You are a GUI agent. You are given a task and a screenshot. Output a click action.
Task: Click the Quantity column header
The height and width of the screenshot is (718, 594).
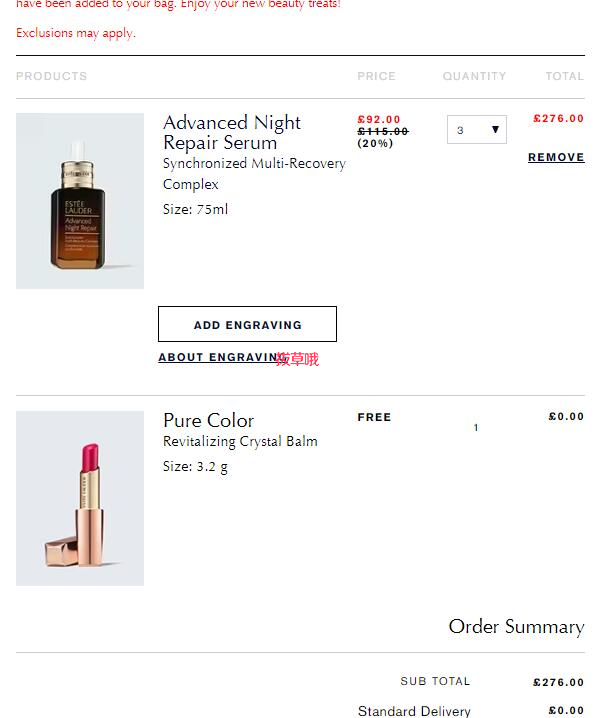474,76
